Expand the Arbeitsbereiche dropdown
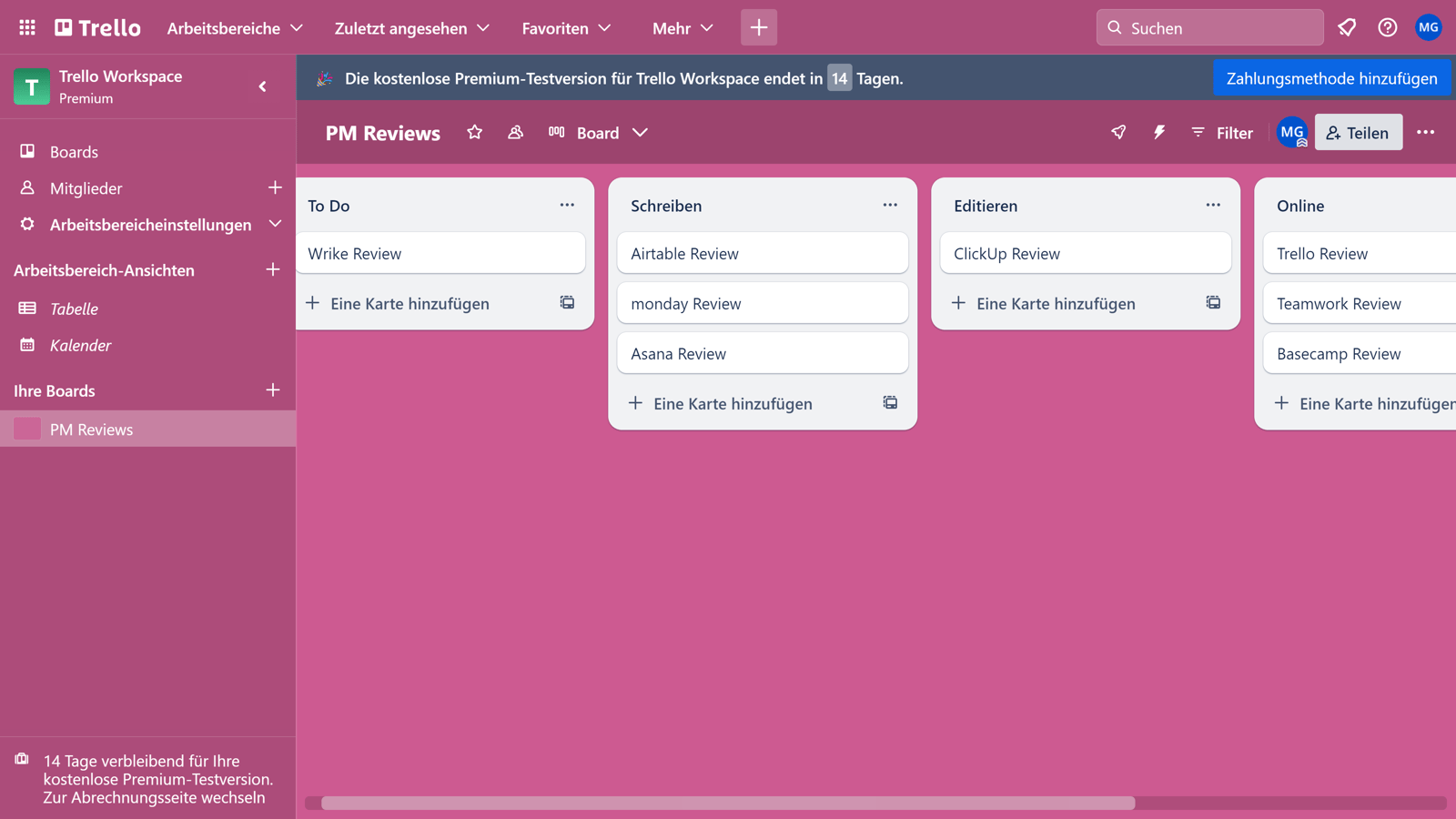This screenshot has width=1456, height=819. click(x=234, y=28)
